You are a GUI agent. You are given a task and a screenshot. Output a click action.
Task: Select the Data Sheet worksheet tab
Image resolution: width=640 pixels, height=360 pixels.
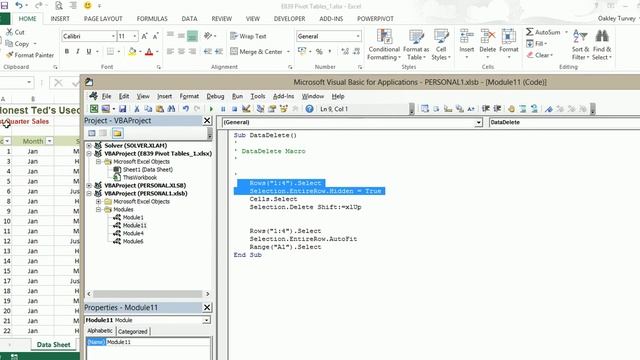coord(53,344)
